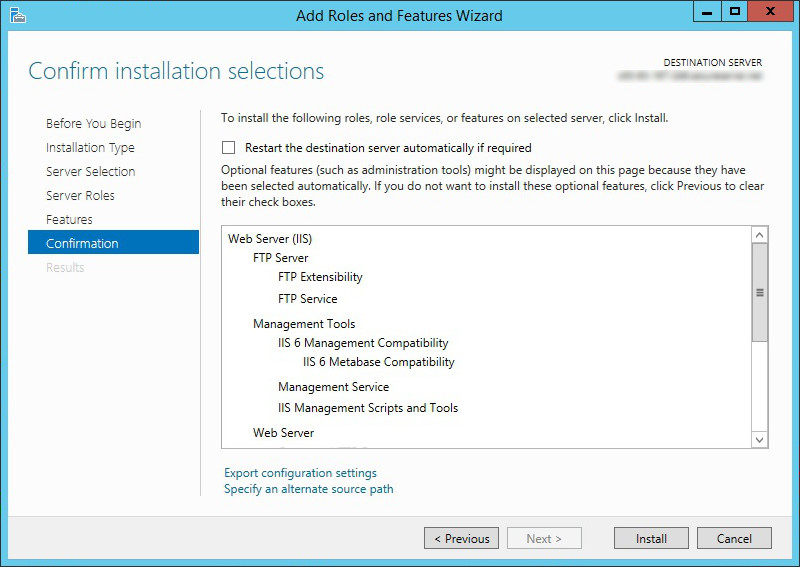Select IIS Management Scripts and Tools row

coord(368,408)
